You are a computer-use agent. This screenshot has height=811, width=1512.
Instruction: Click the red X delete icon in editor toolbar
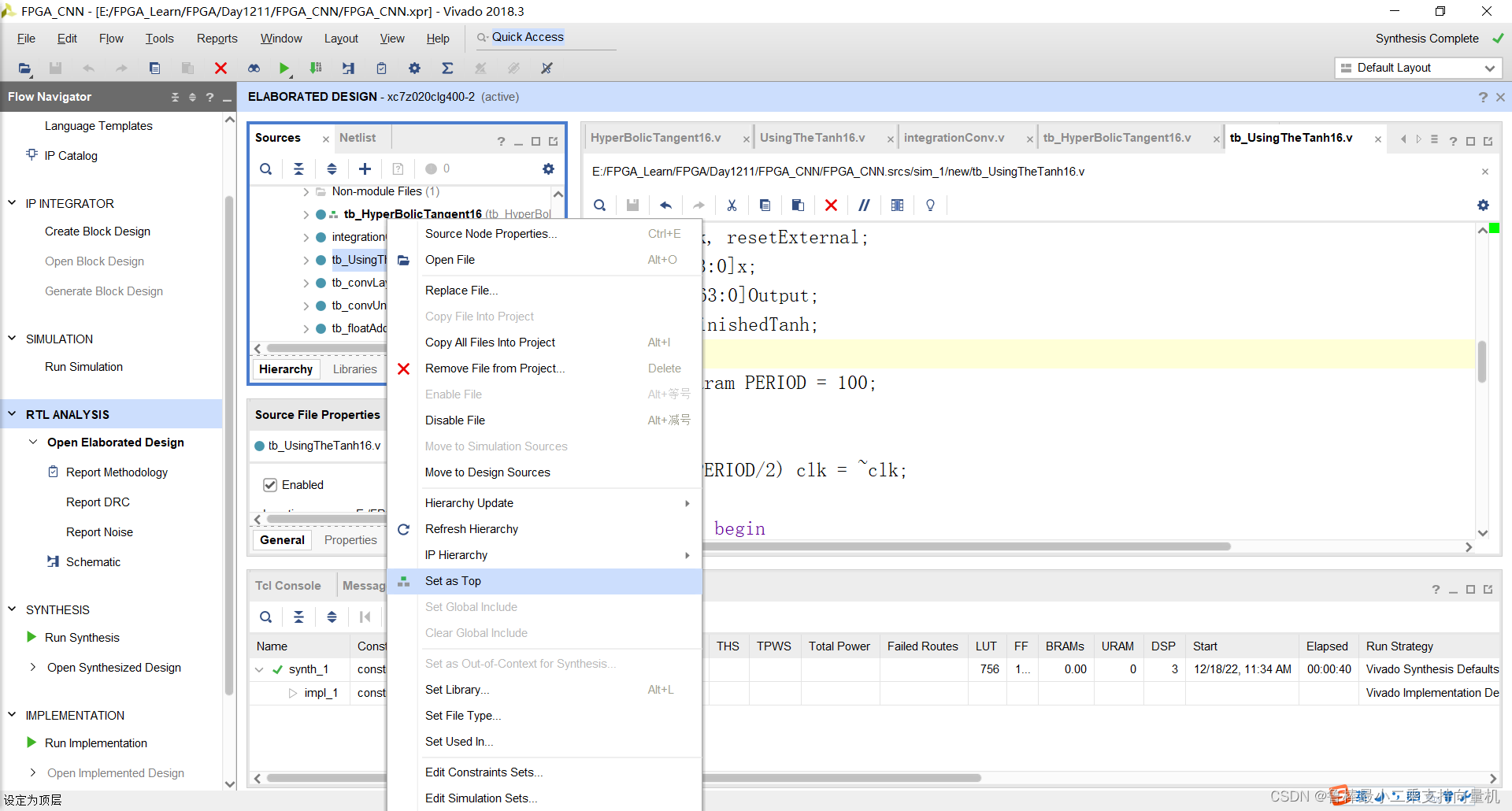831,206
